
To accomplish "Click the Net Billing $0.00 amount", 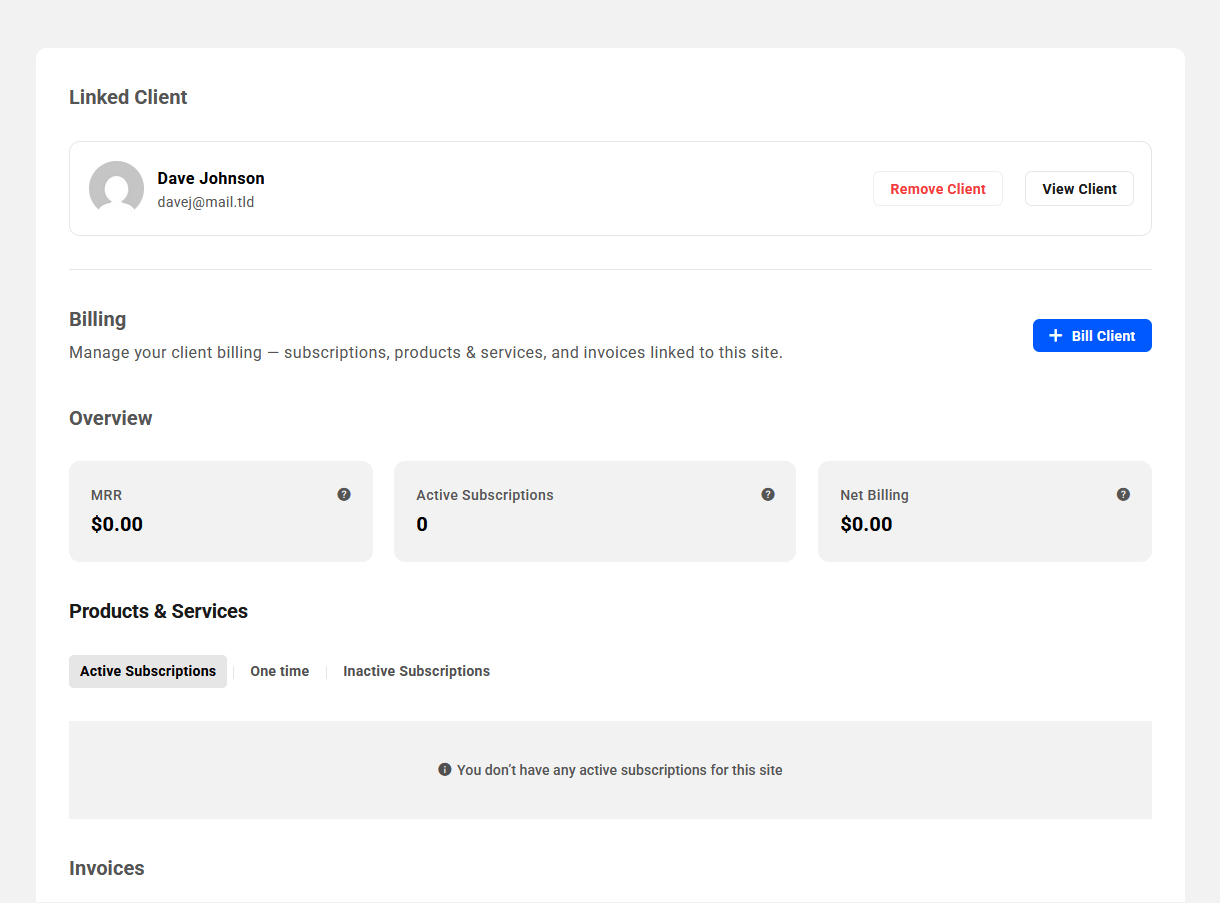I will (866, 524).
